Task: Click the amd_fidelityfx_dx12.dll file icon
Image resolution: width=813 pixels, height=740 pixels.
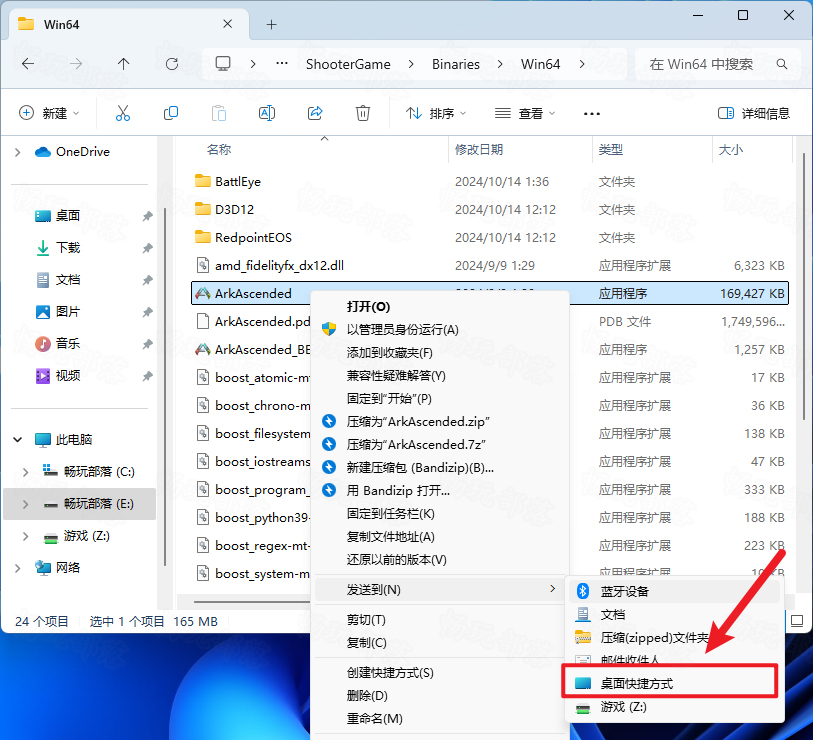Action: [203, 266]
